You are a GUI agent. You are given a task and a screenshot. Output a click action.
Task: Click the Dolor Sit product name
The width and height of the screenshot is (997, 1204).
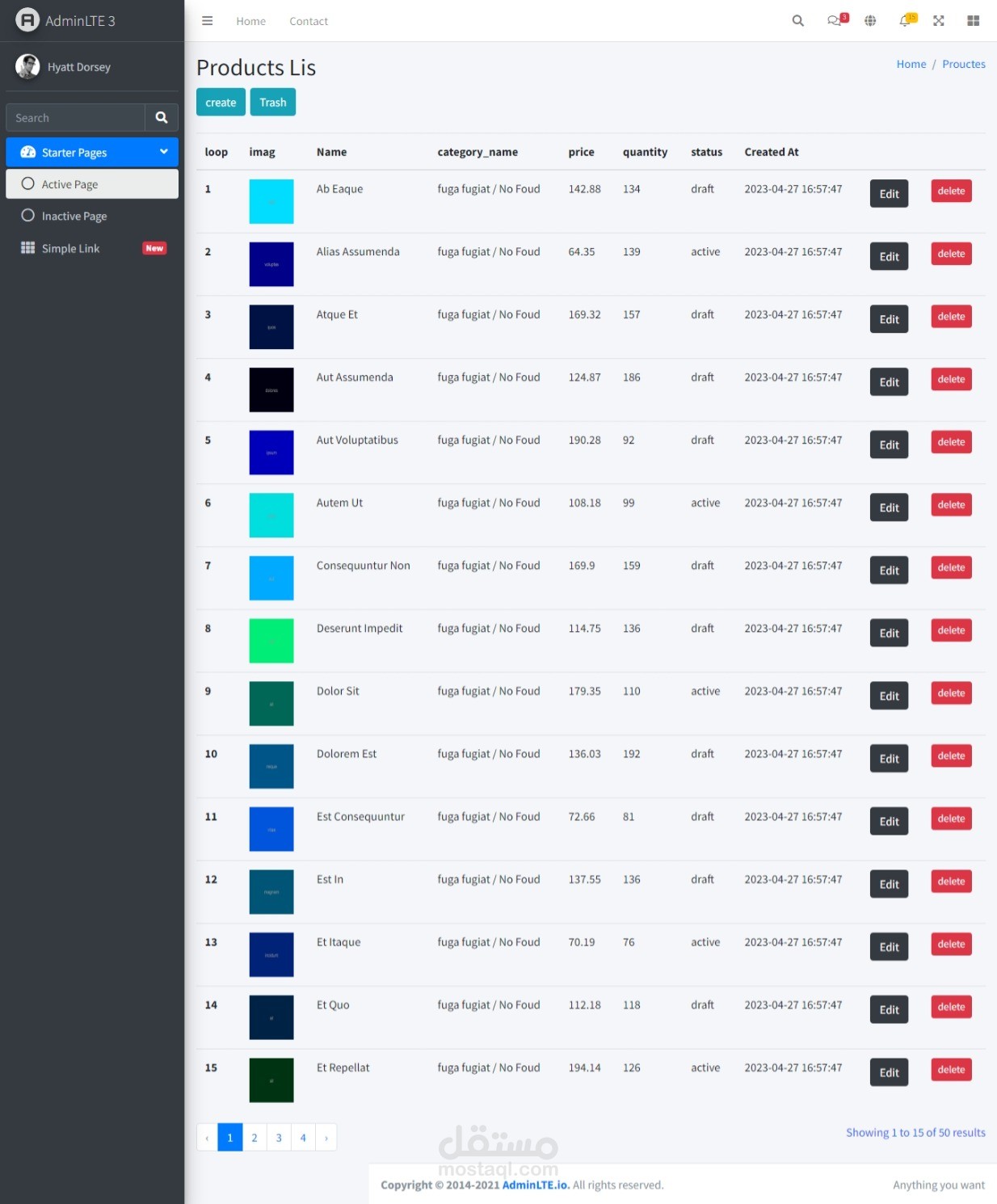pos(338,691)
